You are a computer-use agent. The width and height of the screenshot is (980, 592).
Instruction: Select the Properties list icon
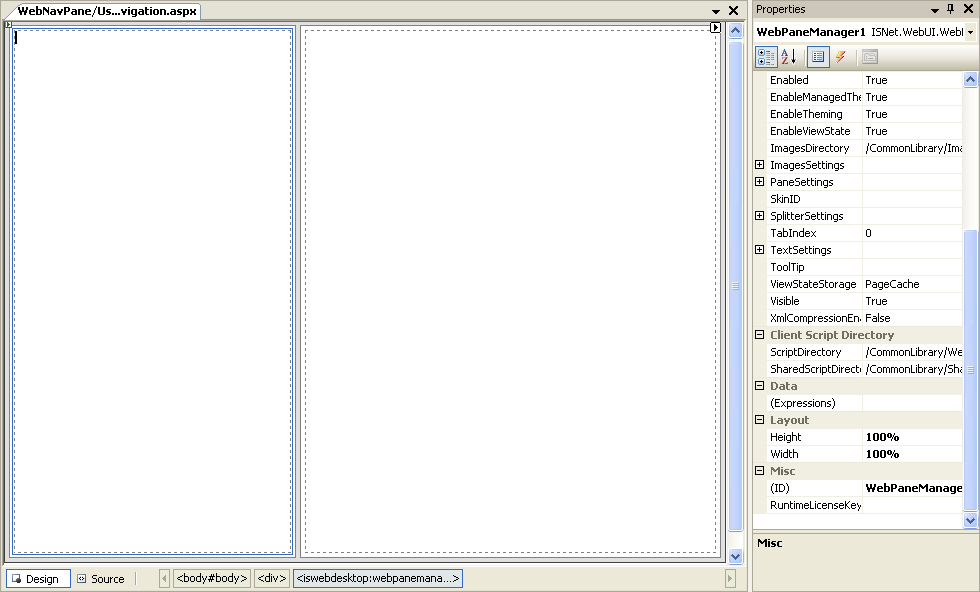(x=818, y=57)
